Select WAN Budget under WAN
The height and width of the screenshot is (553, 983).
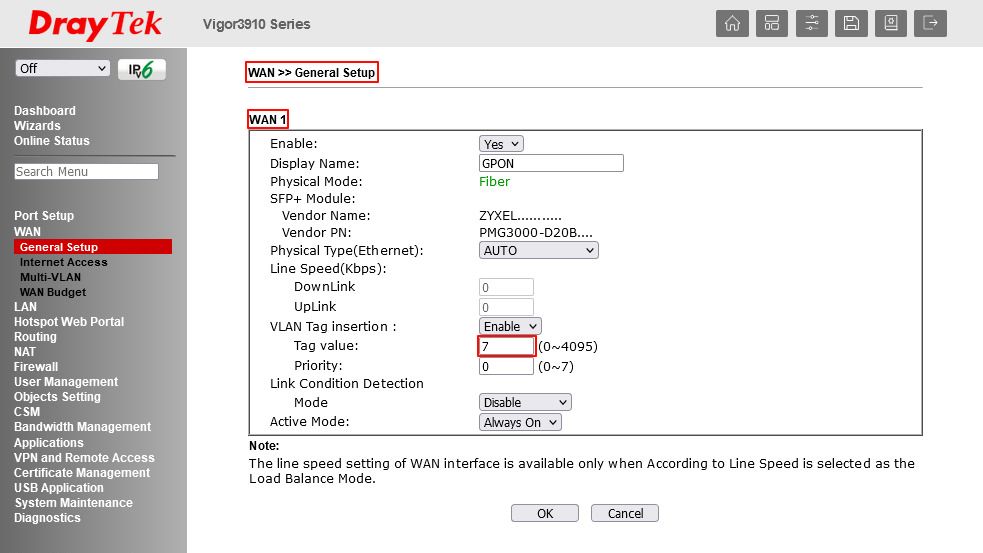[53, 292]
